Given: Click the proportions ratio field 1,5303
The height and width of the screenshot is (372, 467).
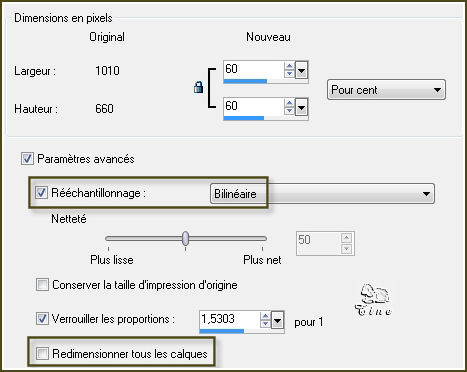Looking at the screenshot, I should pos(229,319).
